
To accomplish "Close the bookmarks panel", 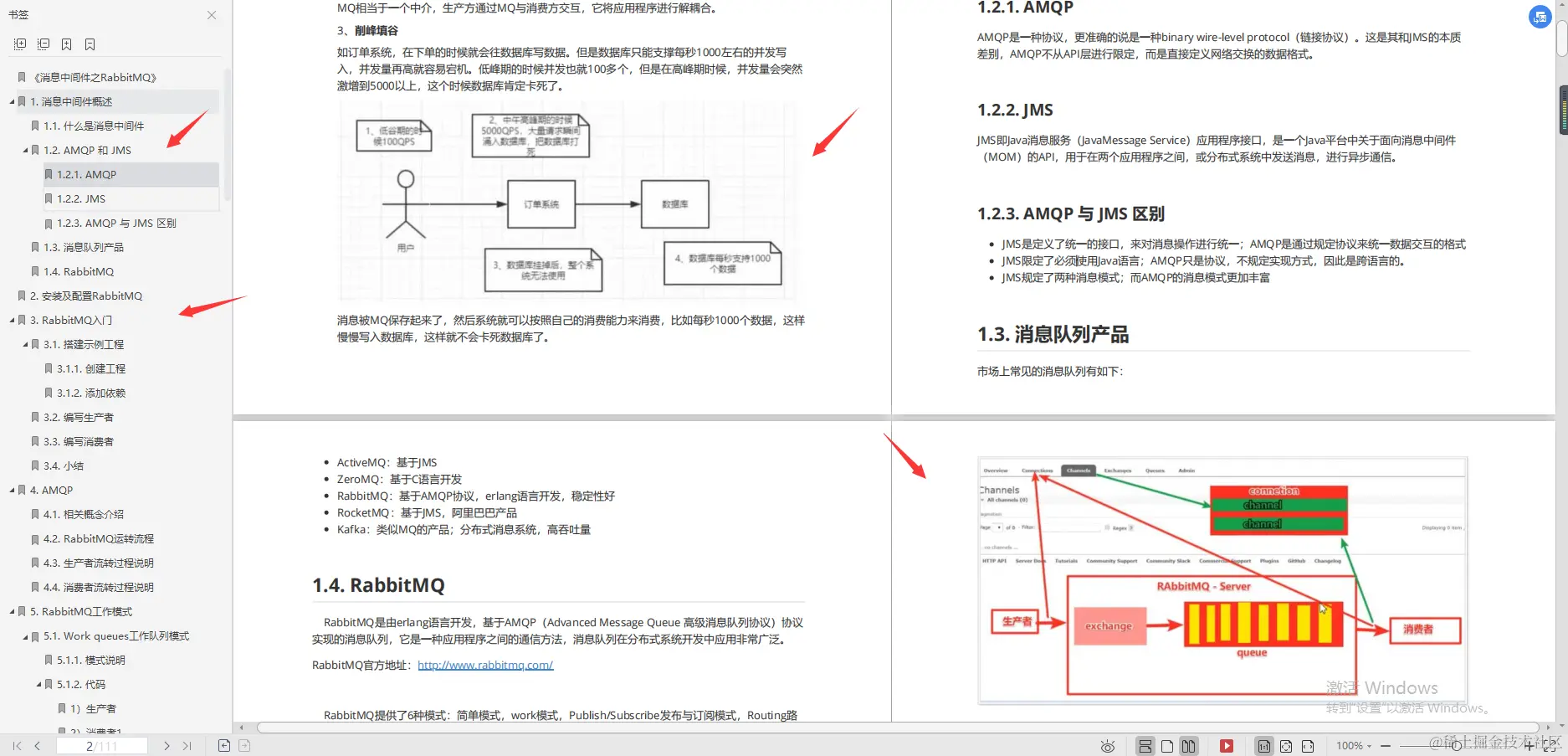I will point(212,15).
